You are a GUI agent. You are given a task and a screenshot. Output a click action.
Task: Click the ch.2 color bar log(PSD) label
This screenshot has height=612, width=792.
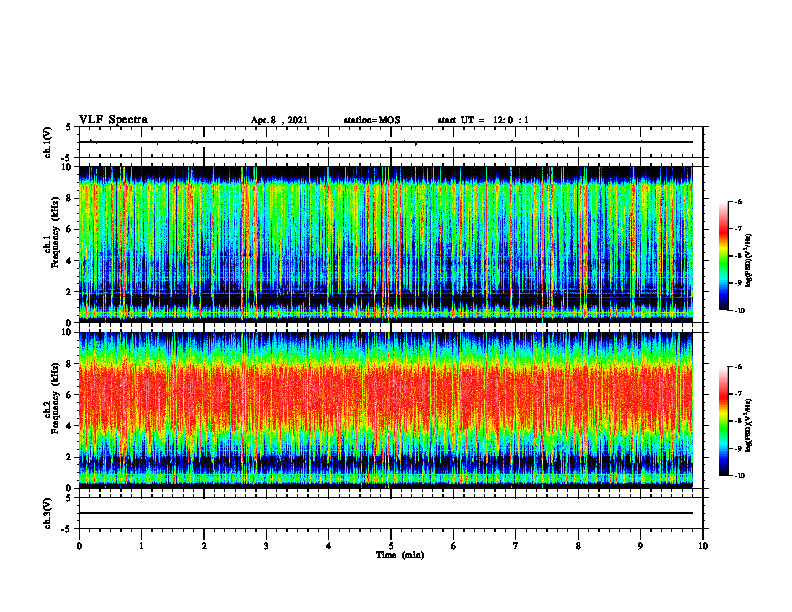click(749, 426)
